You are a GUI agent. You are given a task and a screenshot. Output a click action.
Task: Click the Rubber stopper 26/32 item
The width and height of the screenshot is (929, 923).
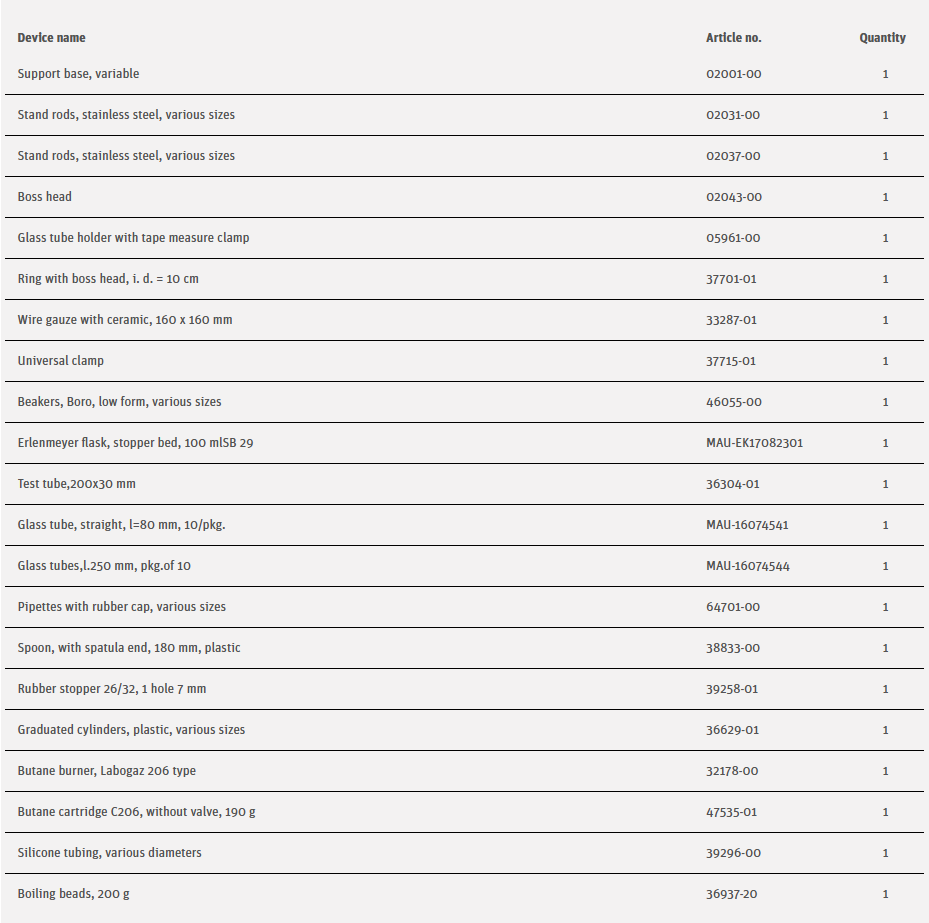click(x=112, y=689)
